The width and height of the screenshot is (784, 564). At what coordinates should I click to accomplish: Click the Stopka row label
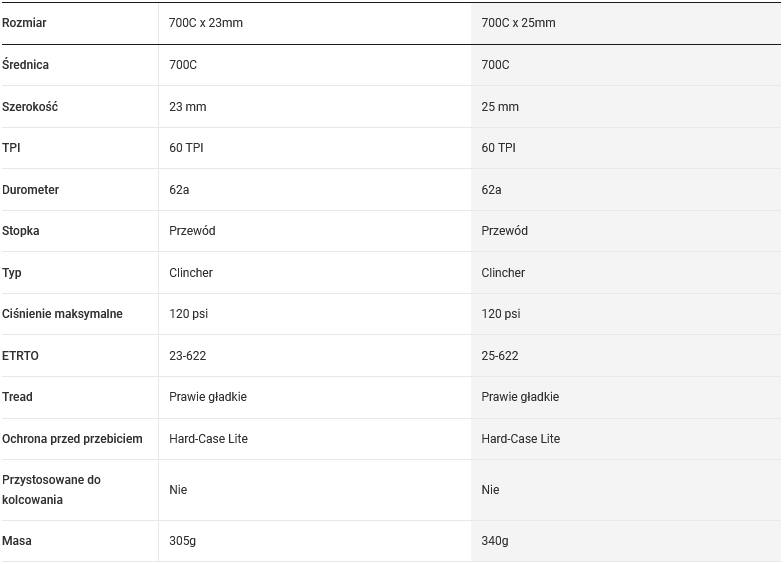[21, 231]
